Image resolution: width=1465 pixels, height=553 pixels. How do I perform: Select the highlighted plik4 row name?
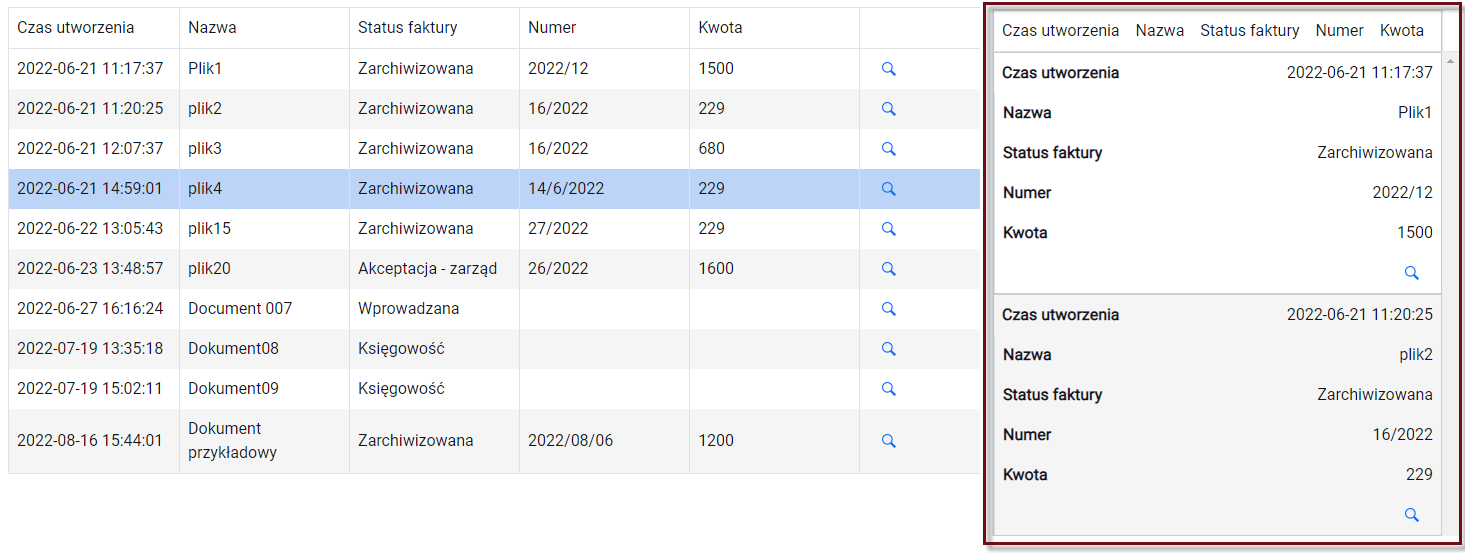[205, 189]
